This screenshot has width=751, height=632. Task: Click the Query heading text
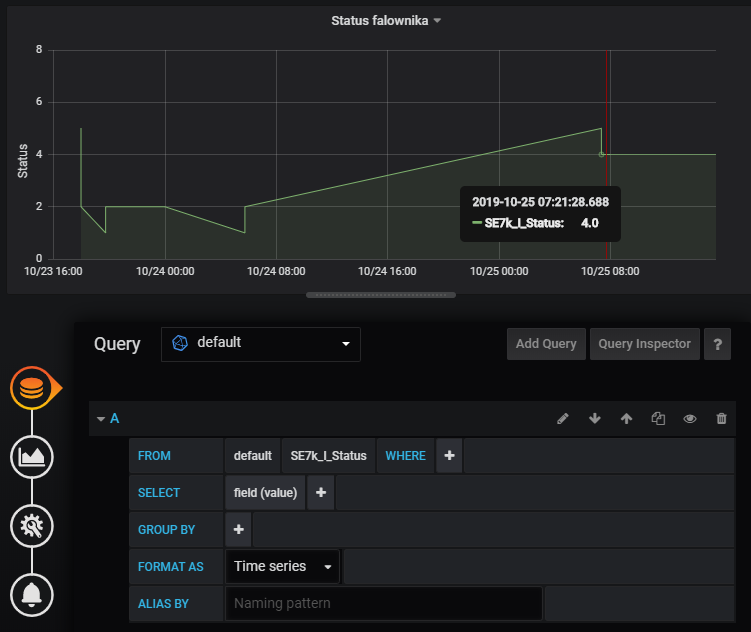point(117,344)
